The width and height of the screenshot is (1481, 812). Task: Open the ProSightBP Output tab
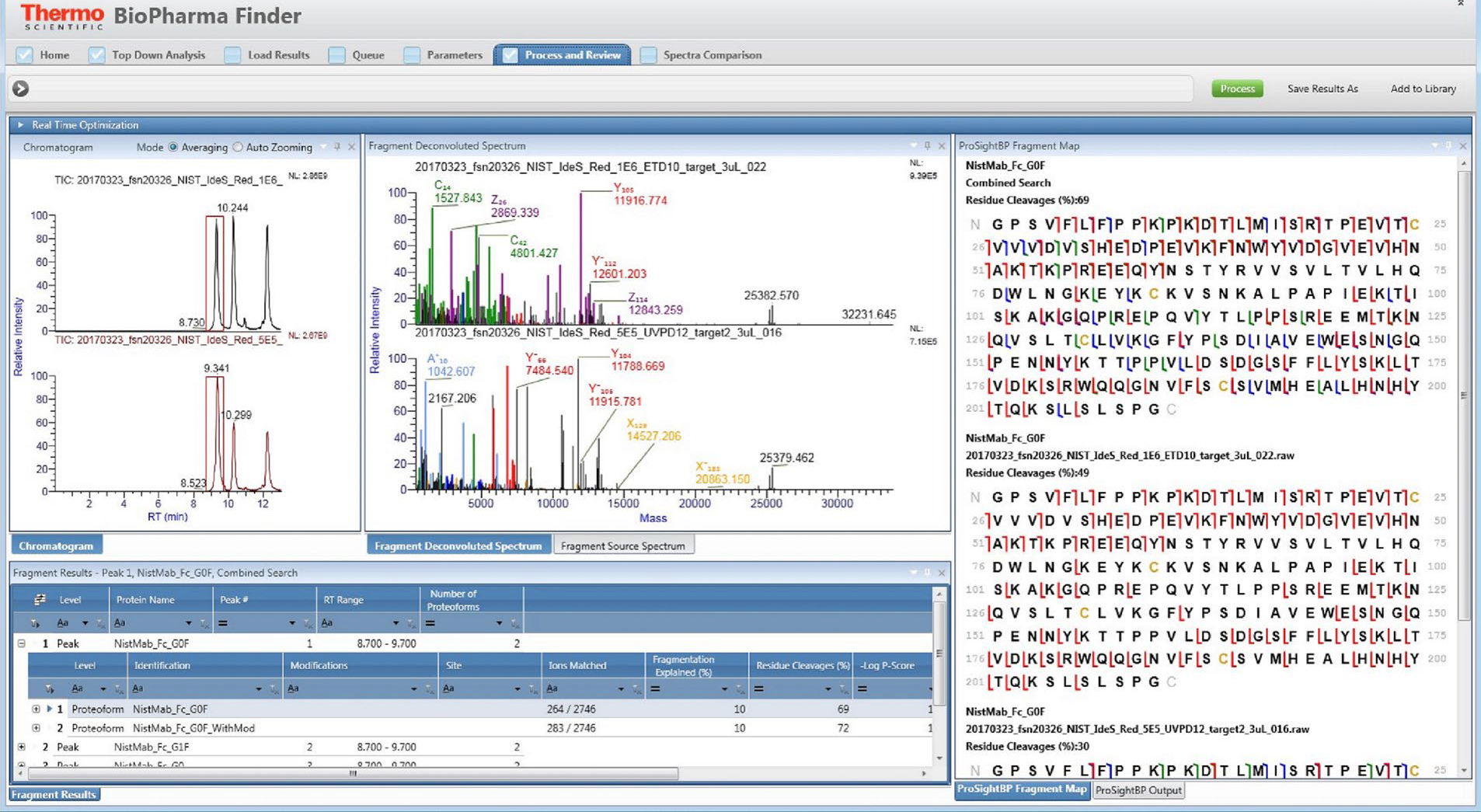pyautogui.click(x=1138, y=790)
